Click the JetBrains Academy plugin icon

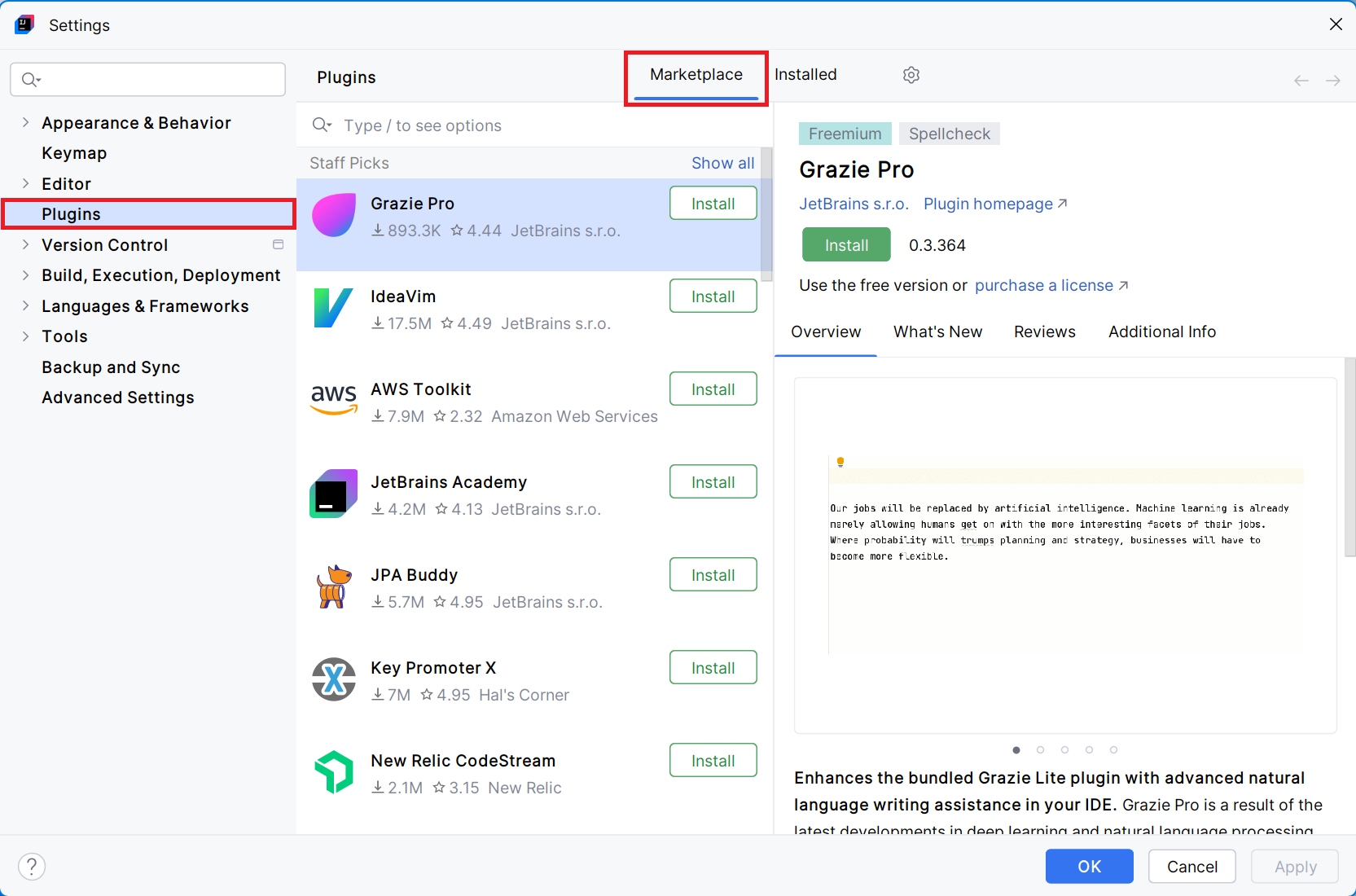334,494
